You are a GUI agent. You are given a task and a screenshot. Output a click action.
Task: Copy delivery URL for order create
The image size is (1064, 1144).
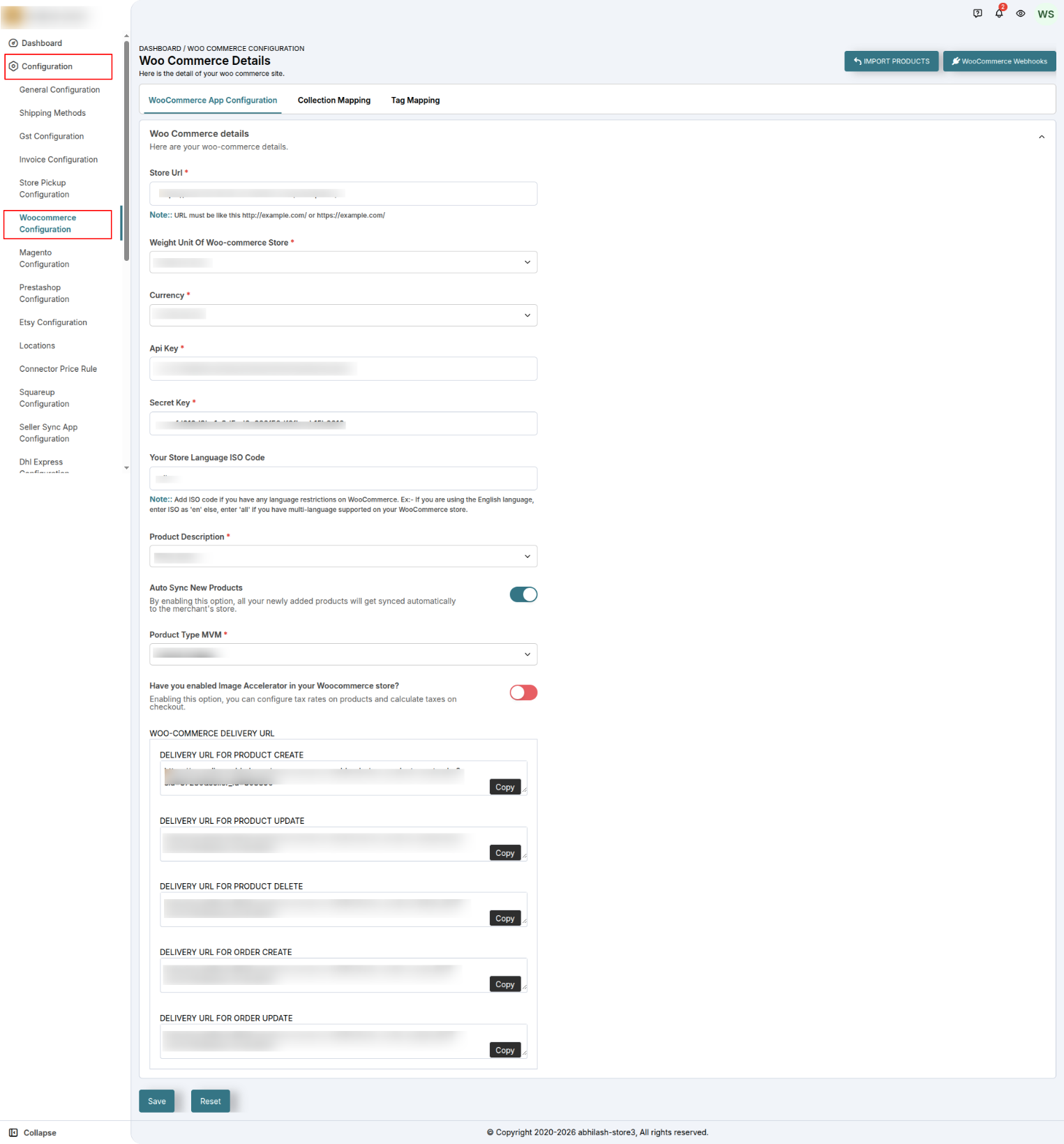coord(505,984)
